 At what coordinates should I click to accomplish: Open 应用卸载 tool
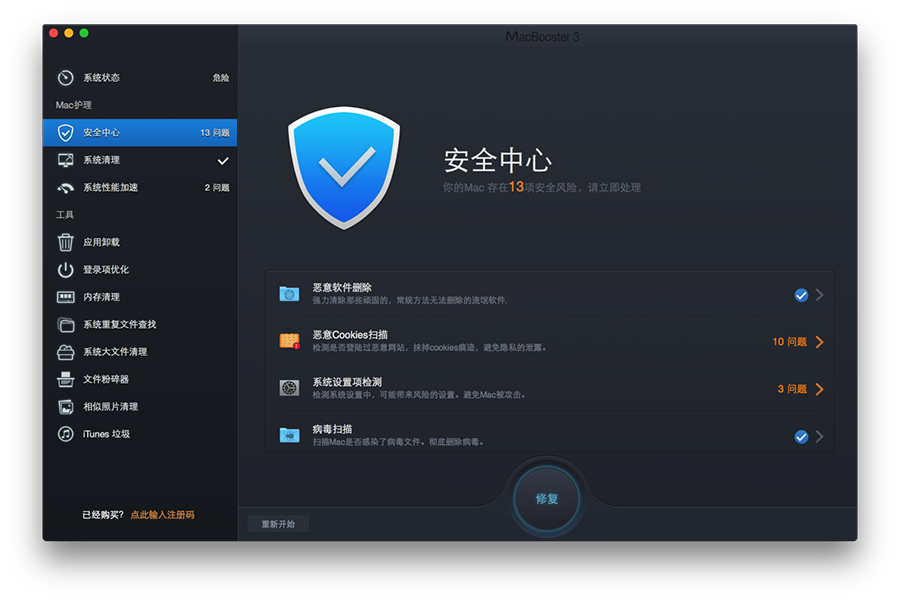[140, 242]
